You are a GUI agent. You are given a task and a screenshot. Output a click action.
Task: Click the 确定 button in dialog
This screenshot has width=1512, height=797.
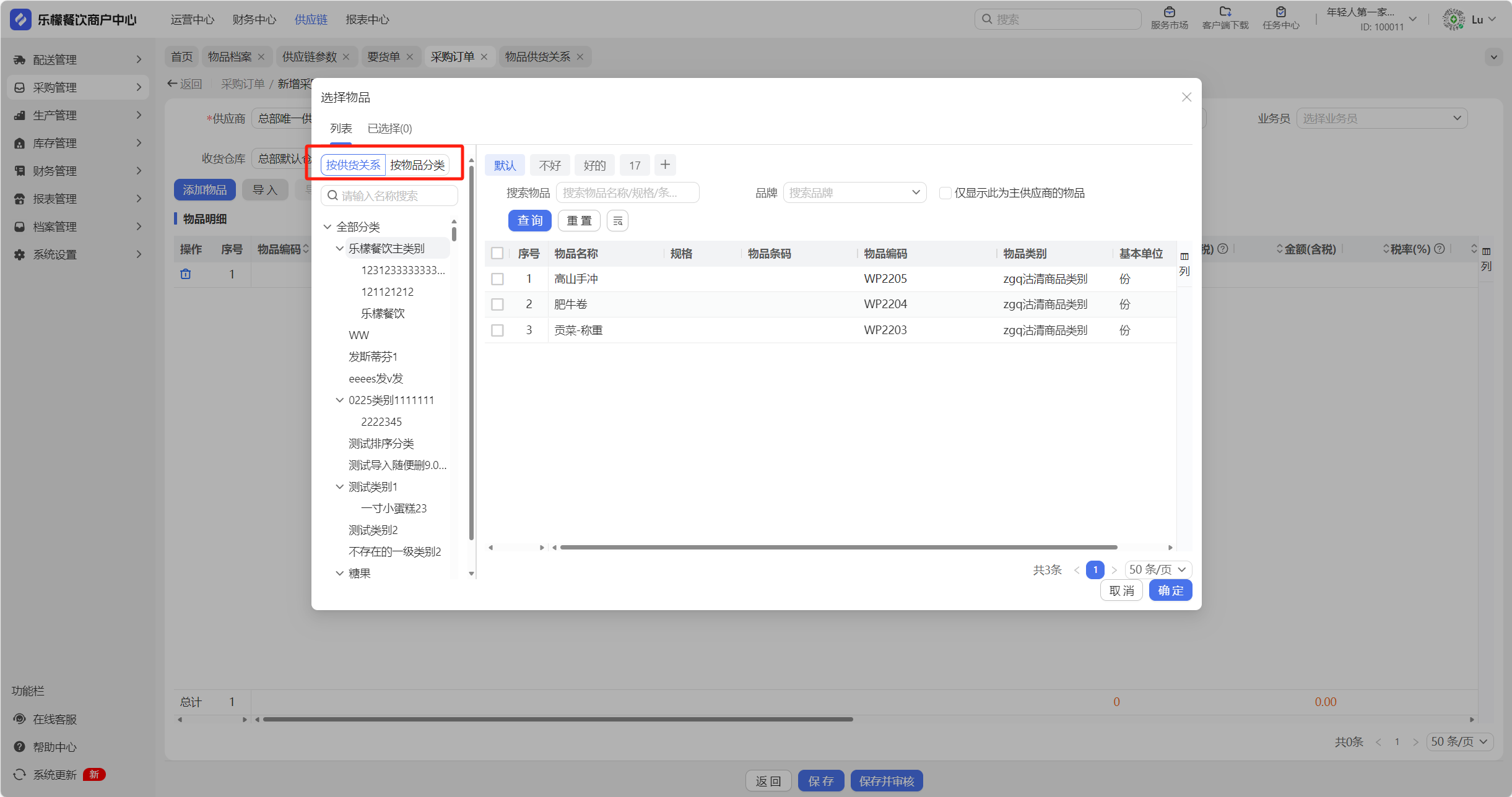click(1170, 590)
